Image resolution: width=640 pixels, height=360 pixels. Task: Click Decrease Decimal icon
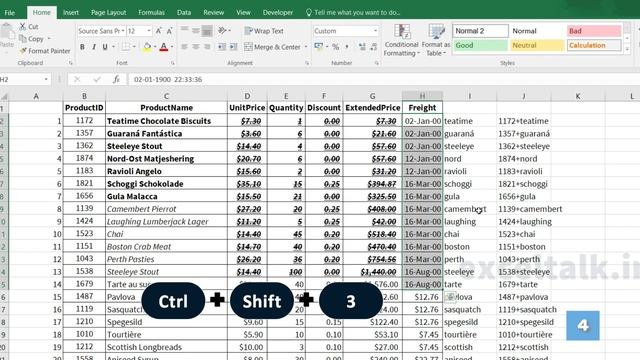373,47
